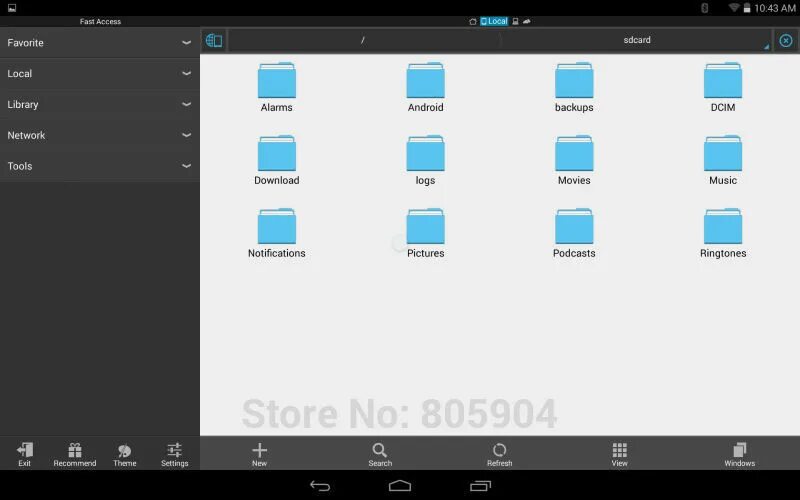Expand the Network section
Viewport: 800px width, 500px height.
click(x=99, y=135)
